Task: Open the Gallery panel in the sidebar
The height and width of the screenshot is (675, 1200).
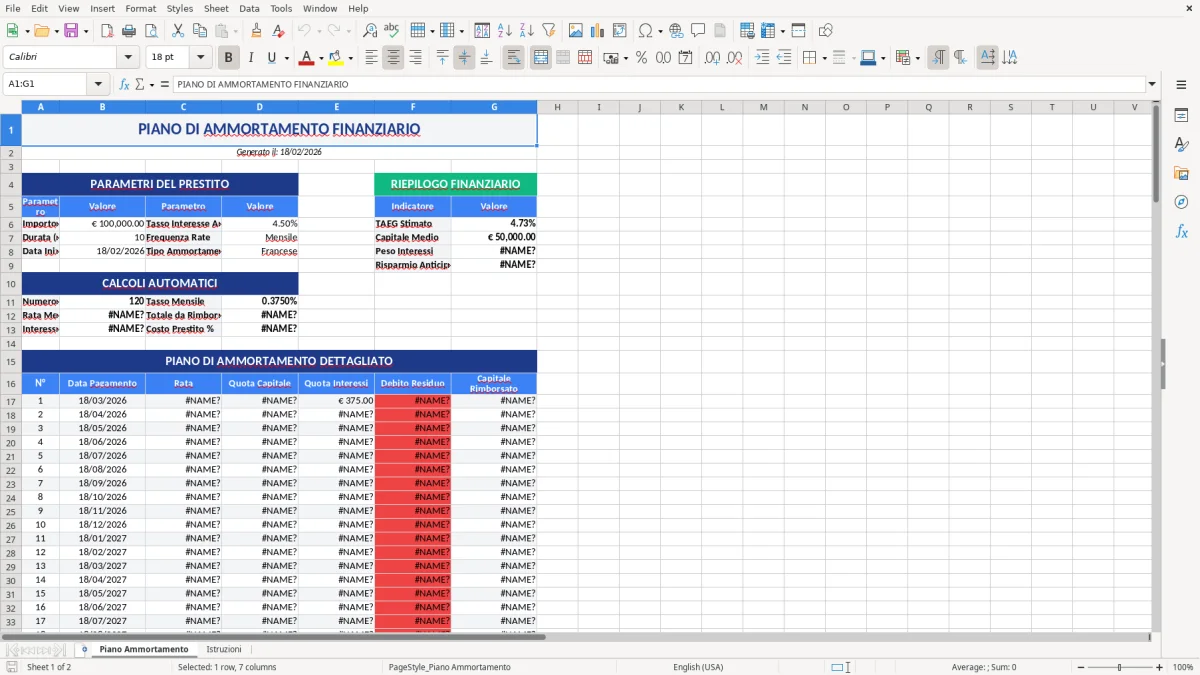Action: pos(1183,172)
